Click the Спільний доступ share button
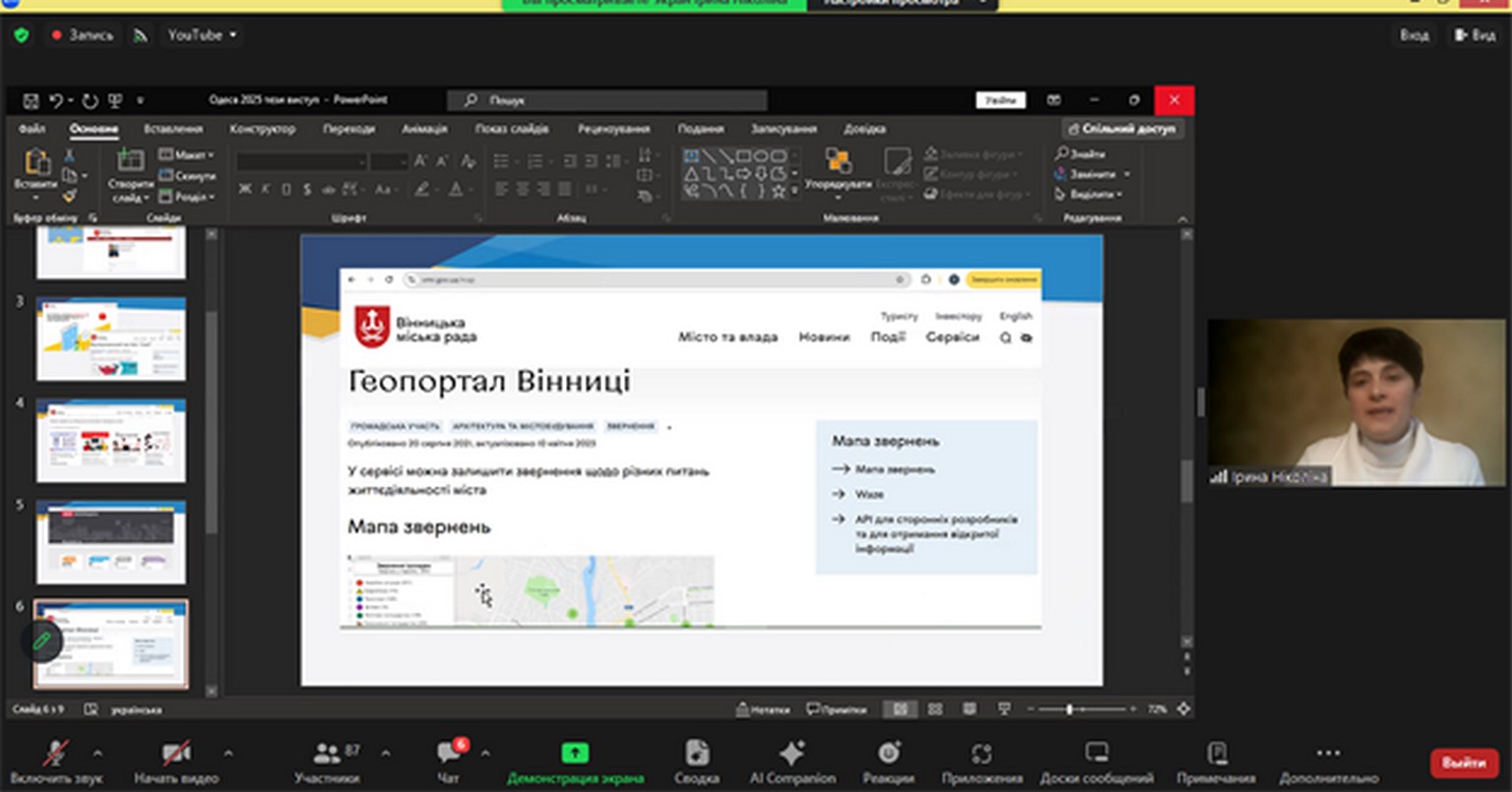This screenshot has width=1512, height=792. click(1122, 129)
